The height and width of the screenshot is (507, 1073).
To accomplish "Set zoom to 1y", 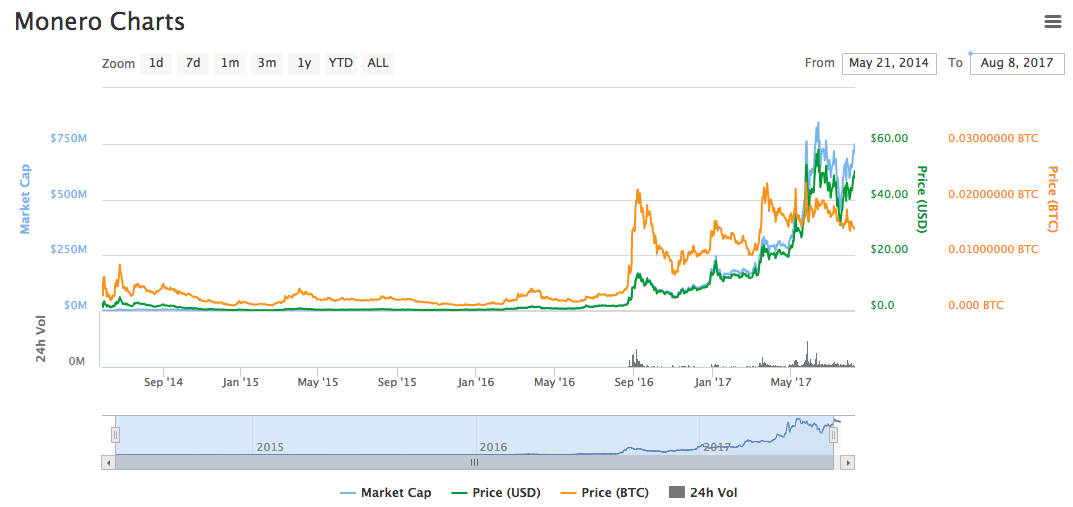I will (x=304, y=64).
